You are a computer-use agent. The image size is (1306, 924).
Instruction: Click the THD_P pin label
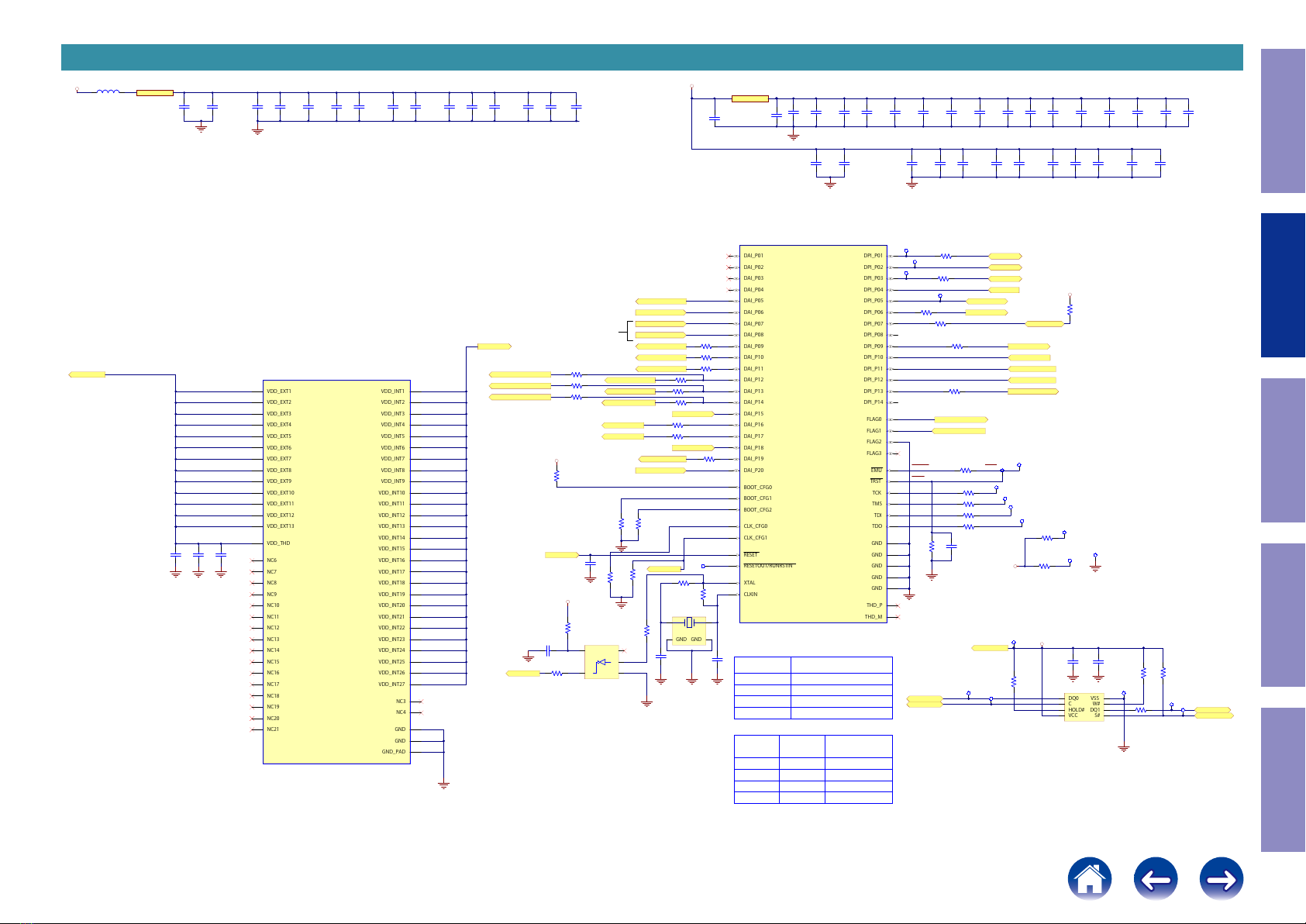coord(874,605)
